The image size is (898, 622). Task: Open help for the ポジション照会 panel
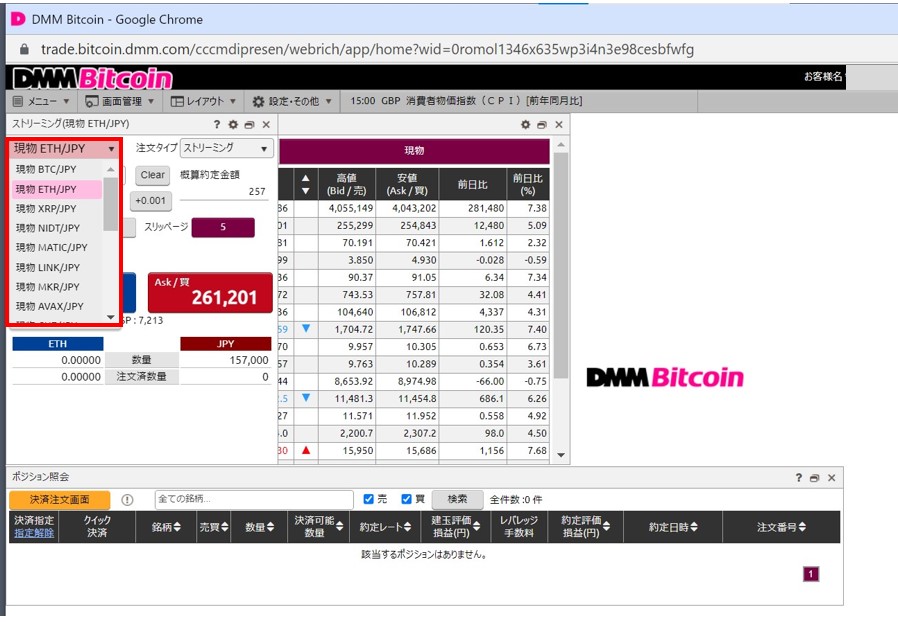pyautogui.click(x=798, y=478)
